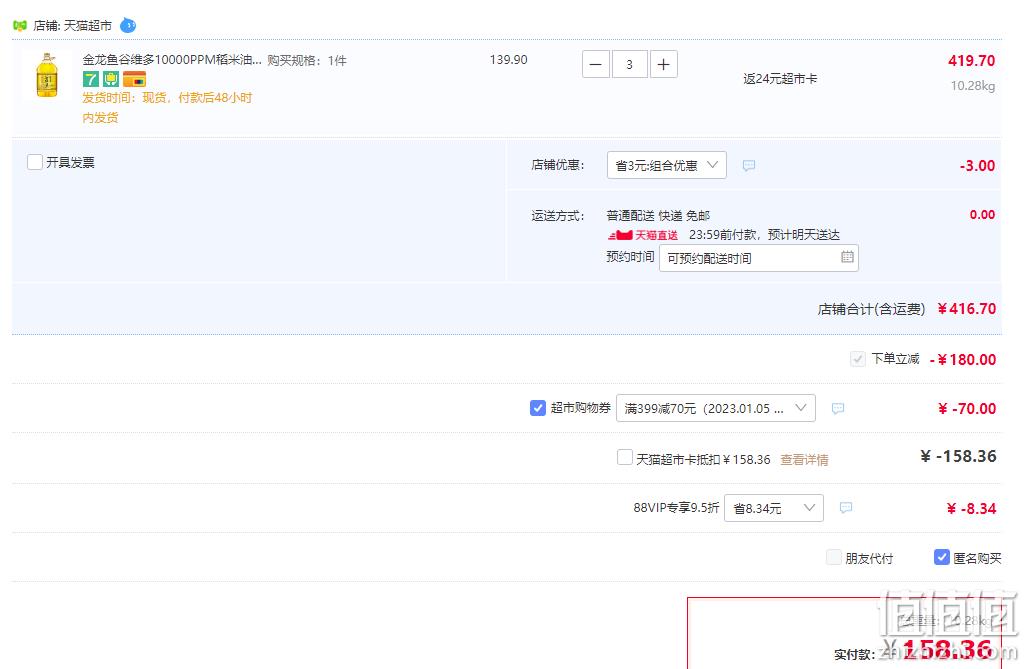Click the 天猫直送 delivery badge icon
Screen dimensions: 1027x669
coord(642,235)
